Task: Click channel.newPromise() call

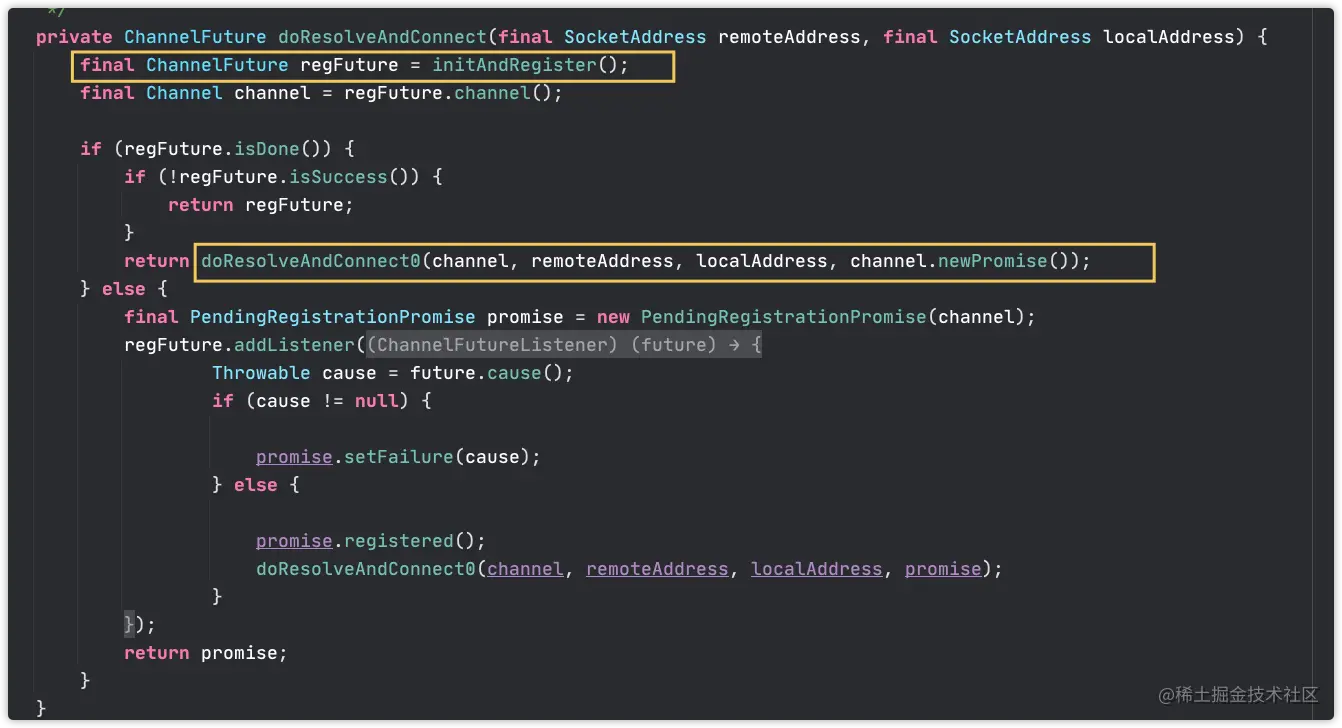Action: coord(963,261)
